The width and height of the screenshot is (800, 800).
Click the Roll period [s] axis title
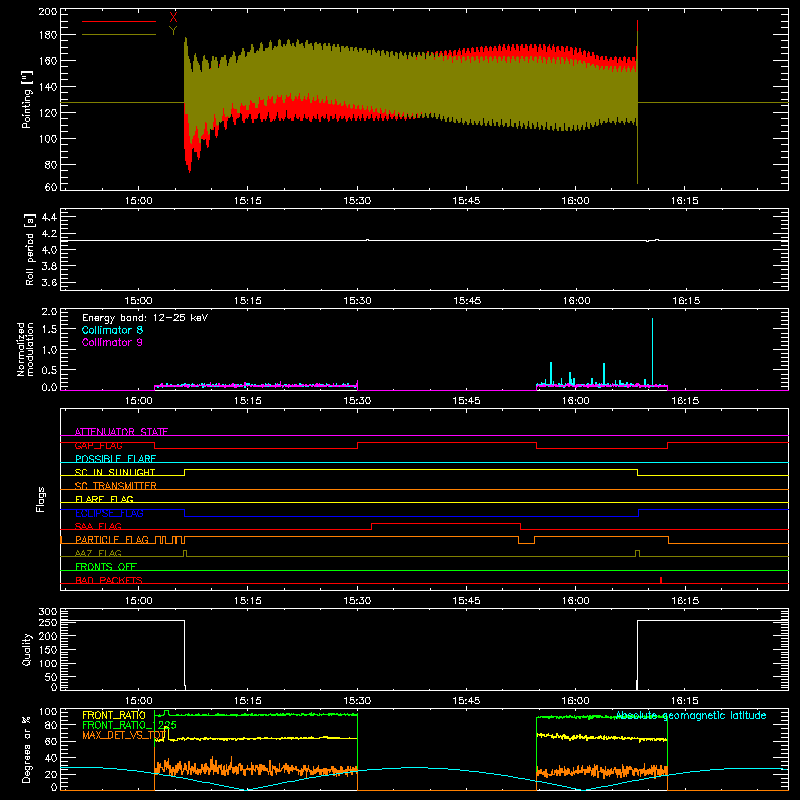pos(30,249)
